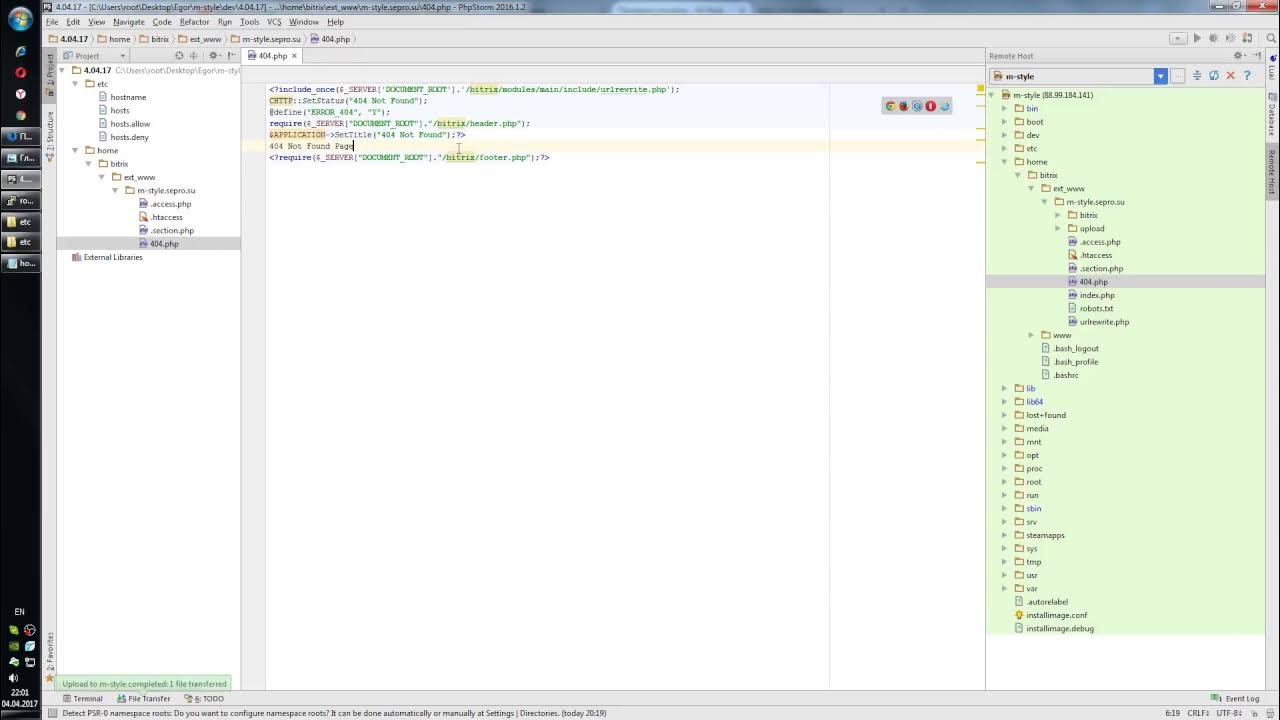Open the File Transfer tool window

click(143, 698)
